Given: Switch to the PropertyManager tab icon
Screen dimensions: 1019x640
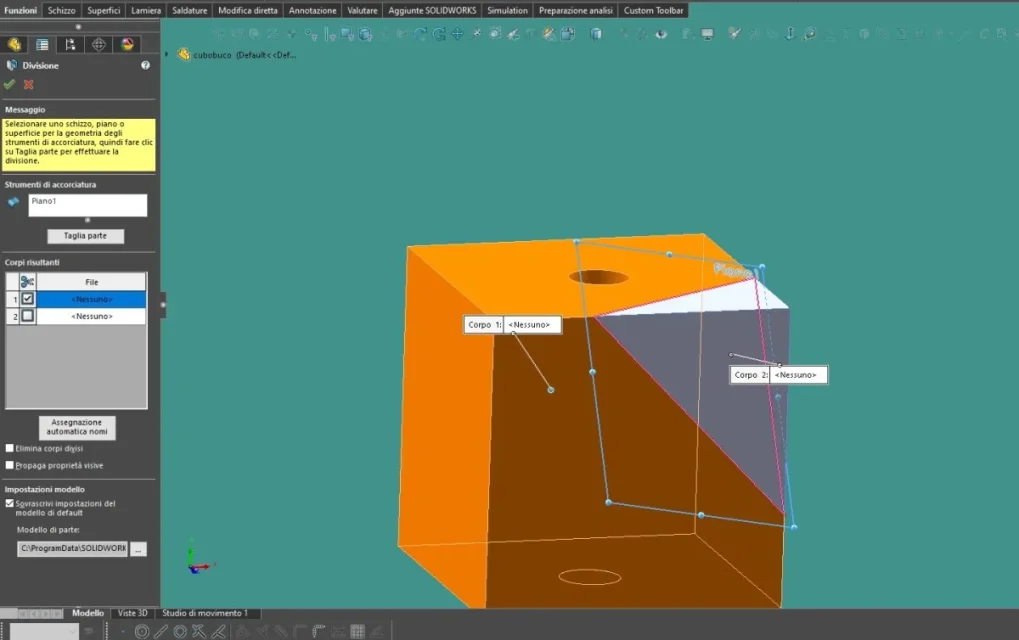Looking at the screenshot, I should 42,44.
